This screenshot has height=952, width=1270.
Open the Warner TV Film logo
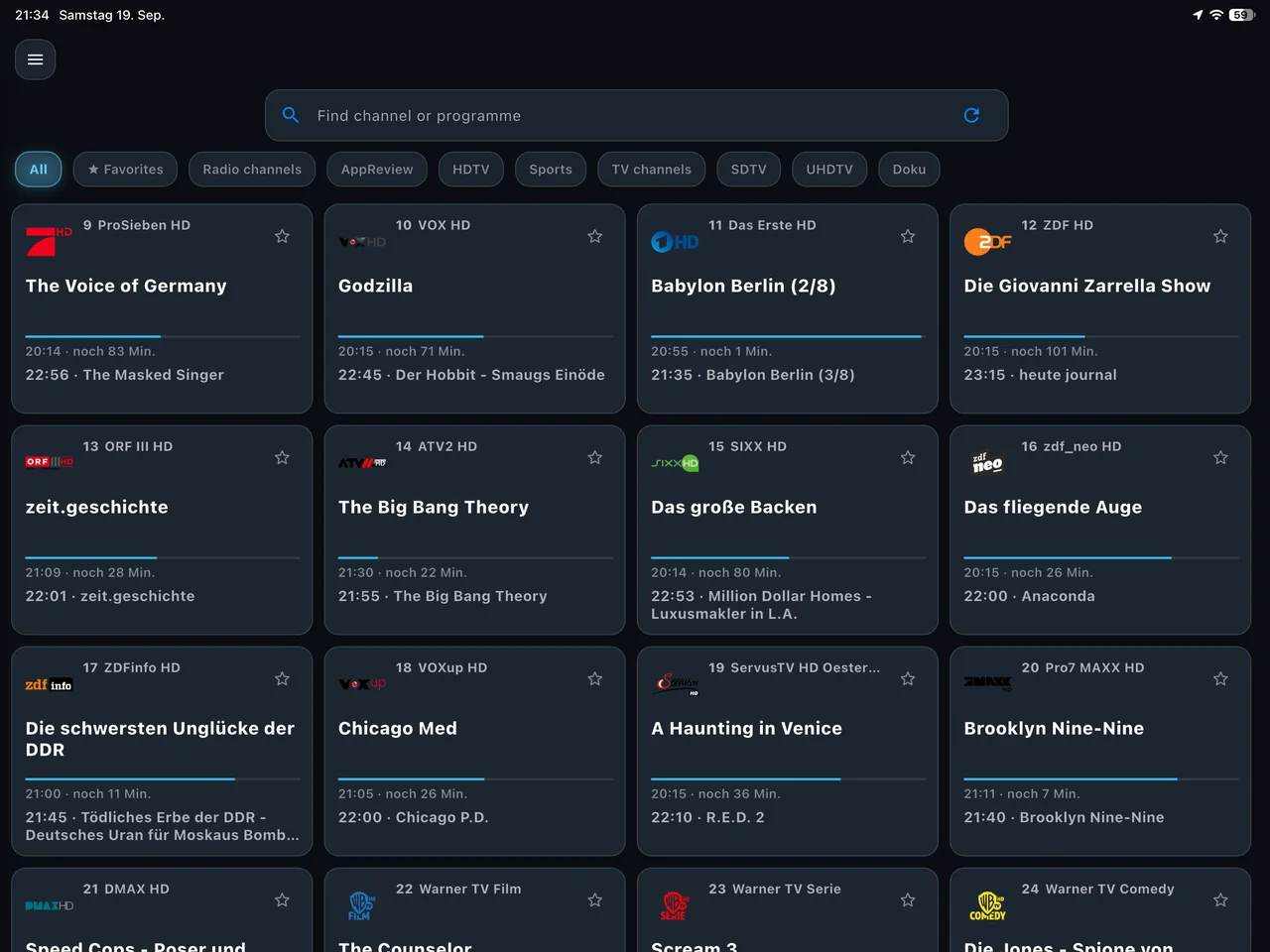361,905
